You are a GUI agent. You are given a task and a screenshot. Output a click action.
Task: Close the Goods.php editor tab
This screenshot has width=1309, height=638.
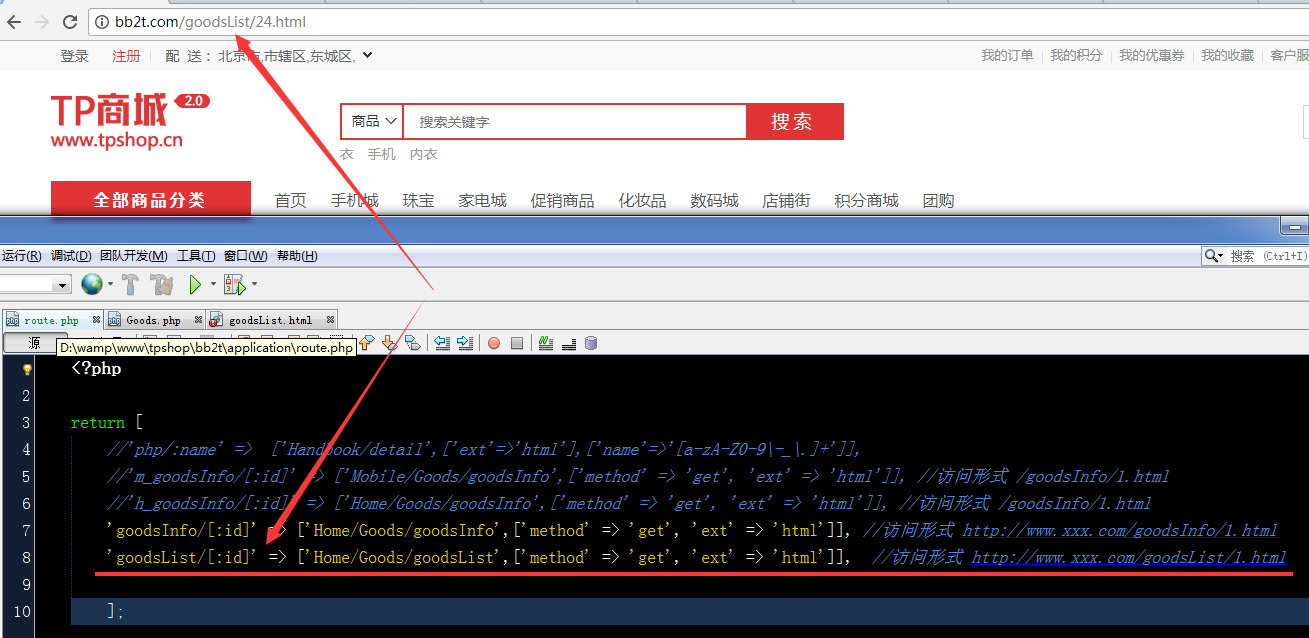tap(199, 320)
